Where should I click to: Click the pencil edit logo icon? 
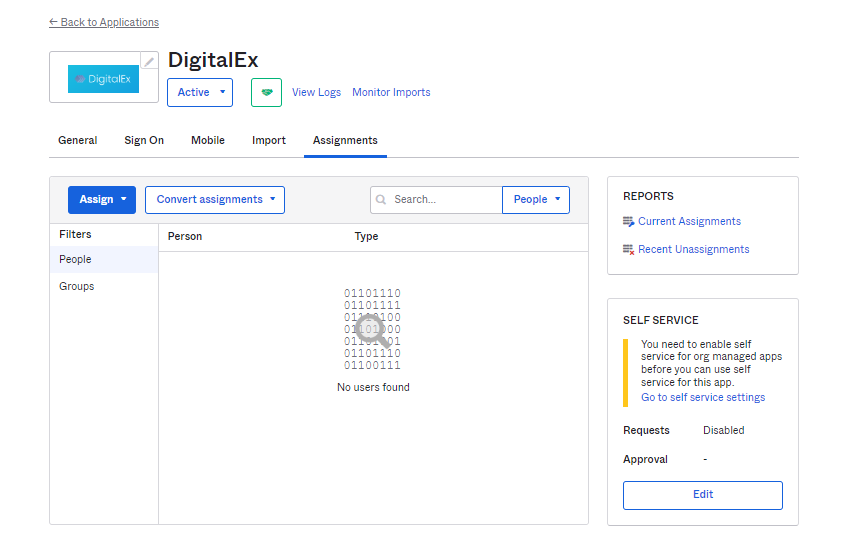pos(149,61)
